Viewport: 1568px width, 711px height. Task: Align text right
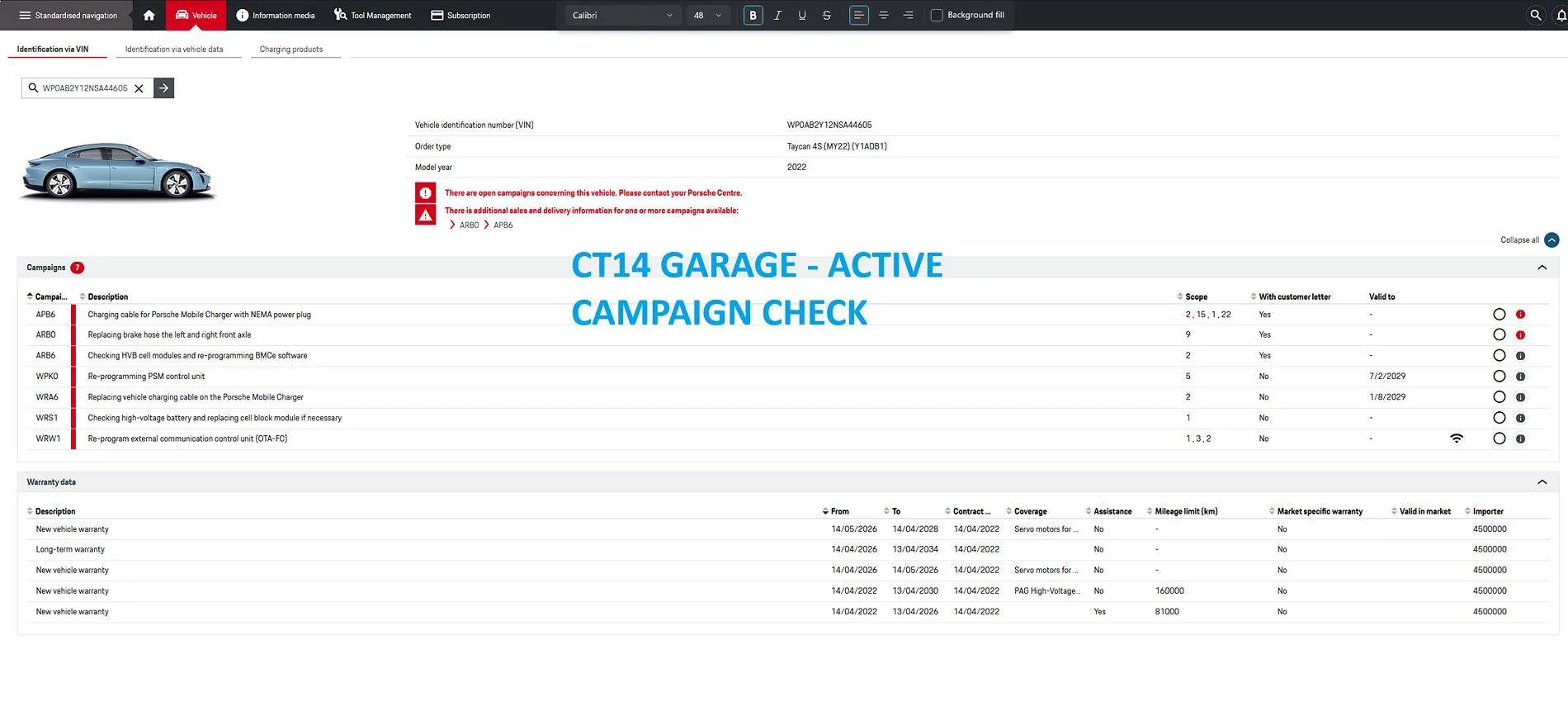(908, 15)
